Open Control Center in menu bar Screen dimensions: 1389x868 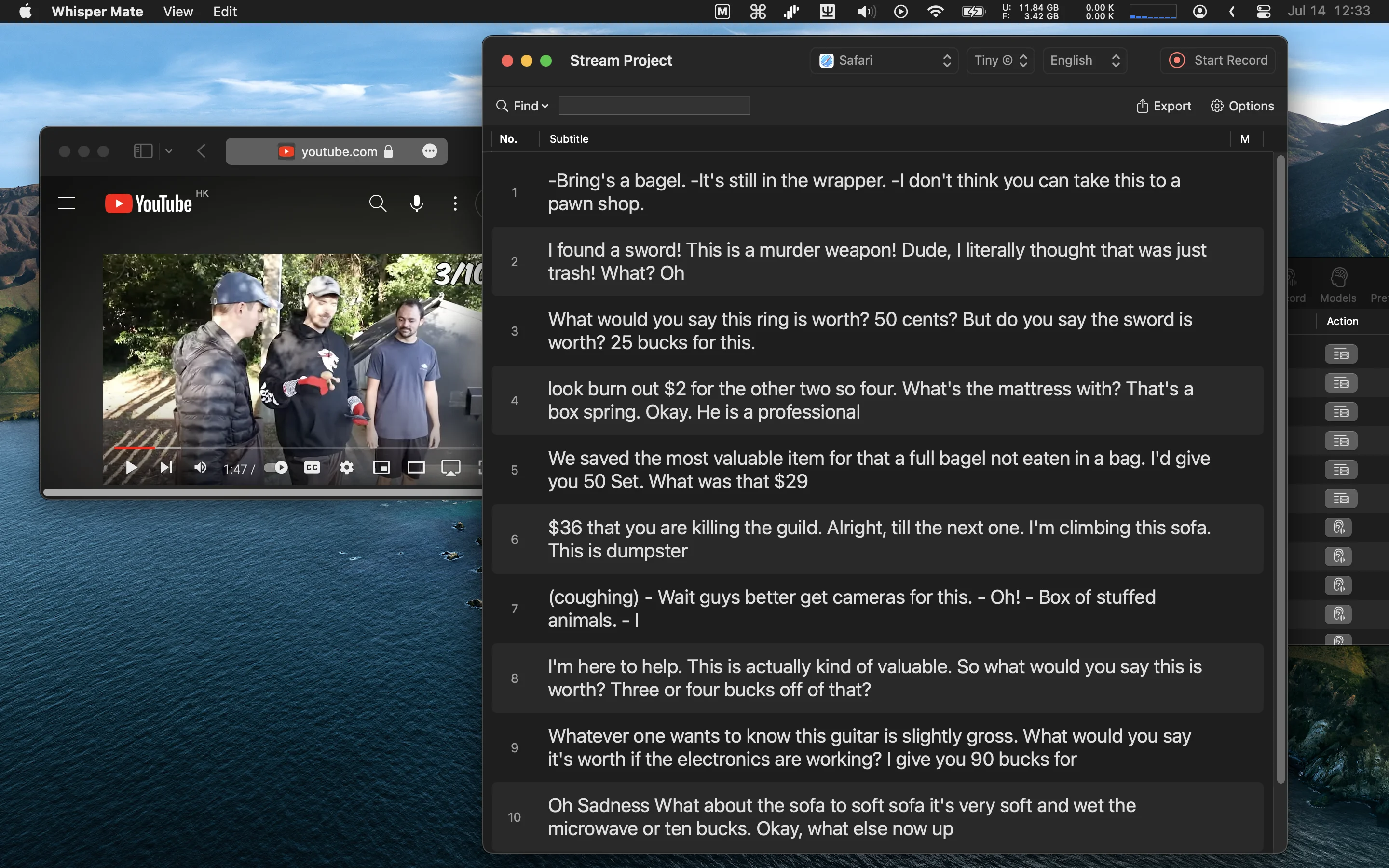pos(1263,12)
